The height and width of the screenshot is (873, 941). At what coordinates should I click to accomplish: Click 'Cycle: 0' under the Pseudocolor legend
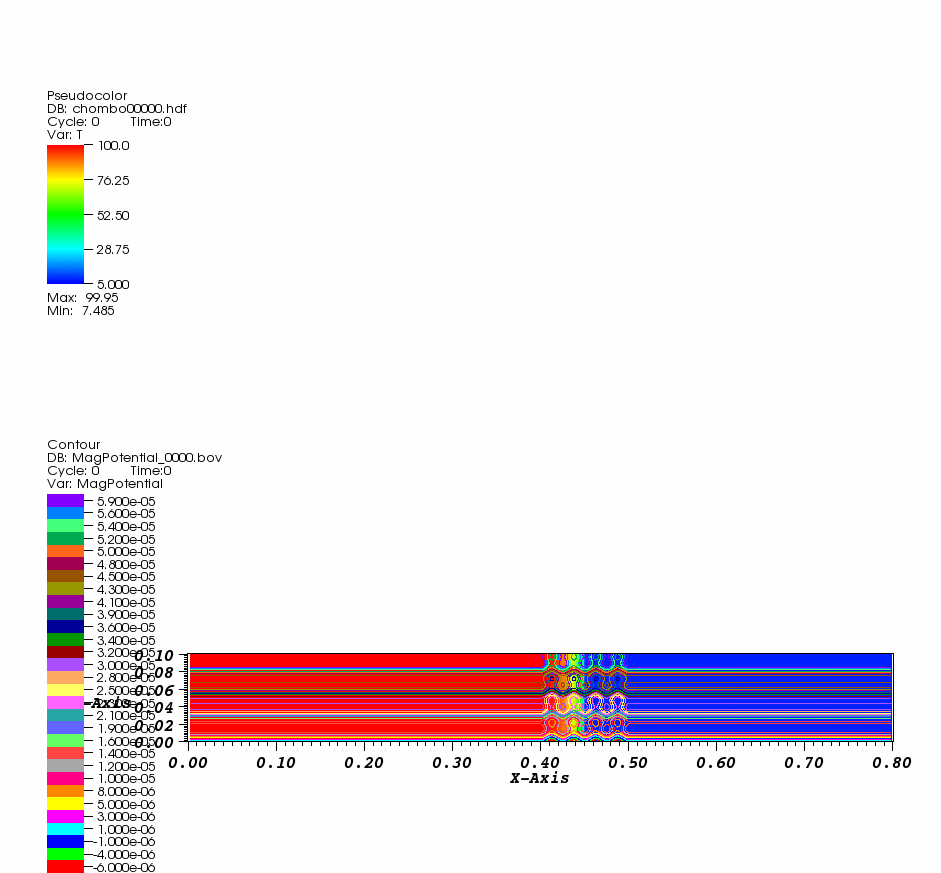(x=73, y=122)
